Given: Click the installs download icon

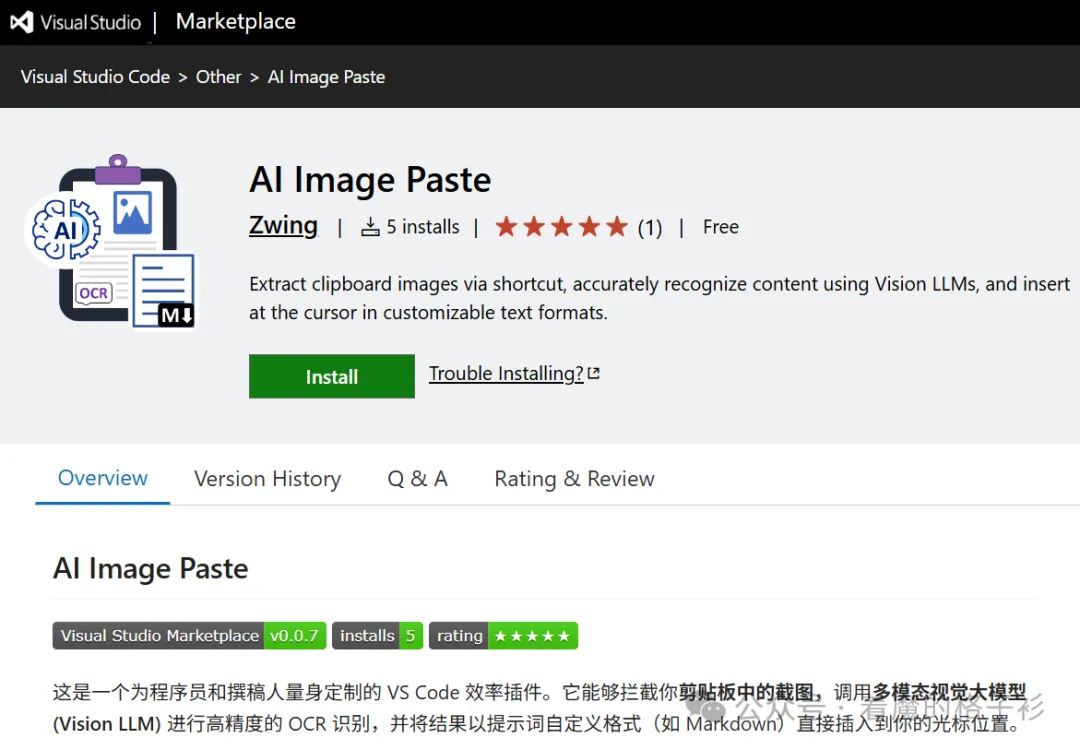Looking at the screenshot, I should click(x=370, y=227).
